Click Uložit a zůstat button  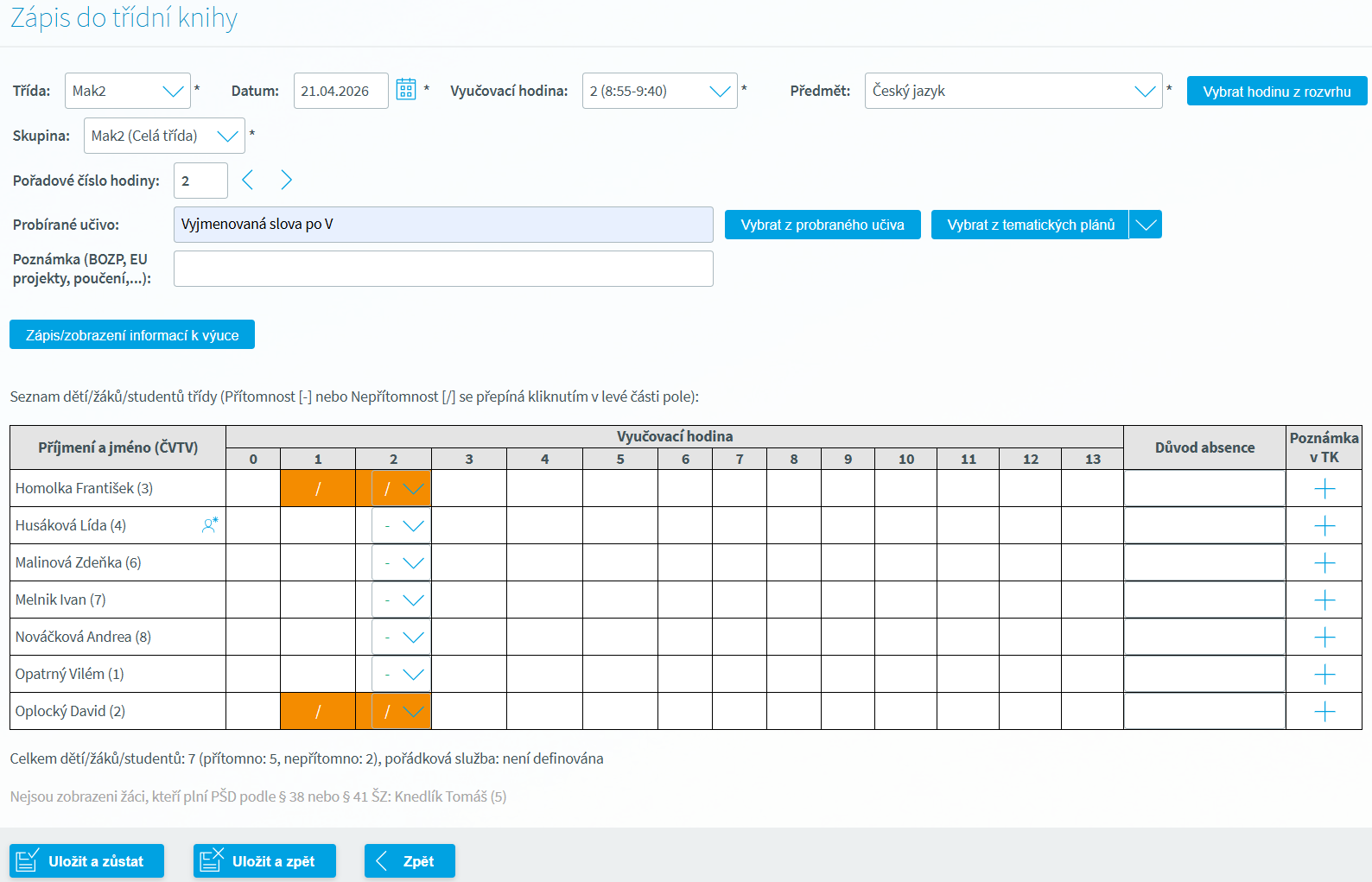tap(86, 860)
